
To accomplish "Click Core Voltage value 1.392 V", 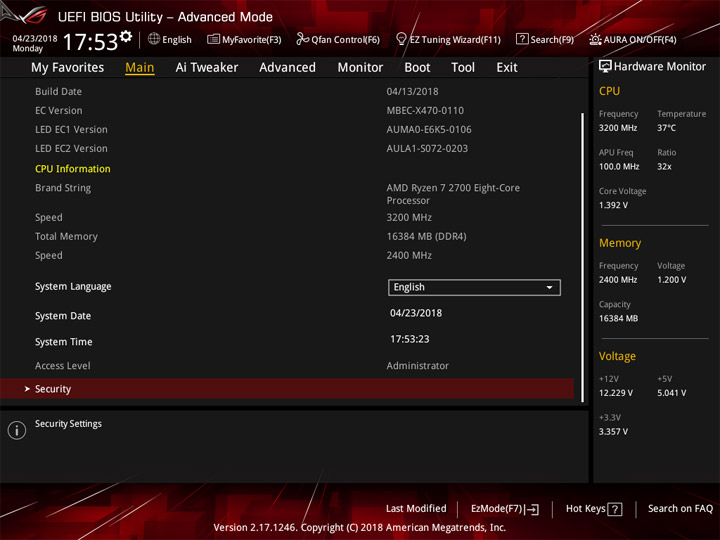I will (613, 205).
